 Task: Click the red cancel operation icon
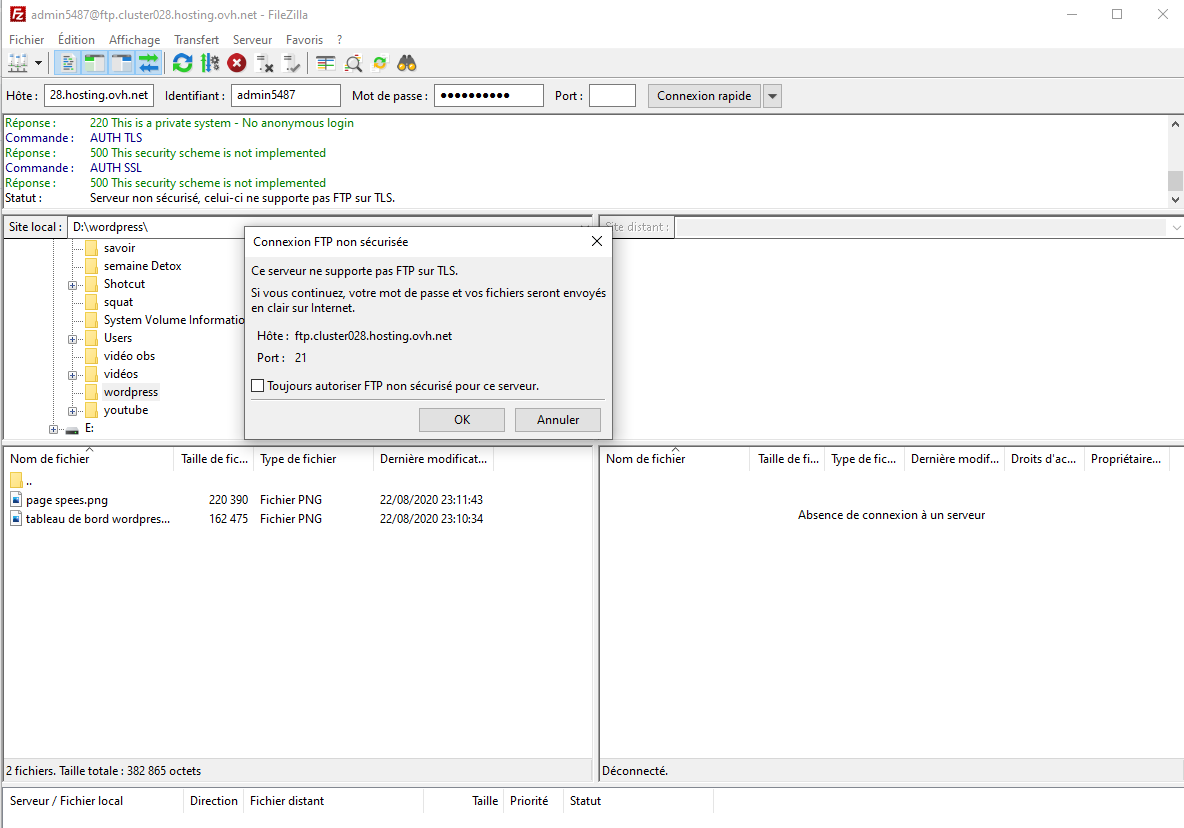[237, 63]
